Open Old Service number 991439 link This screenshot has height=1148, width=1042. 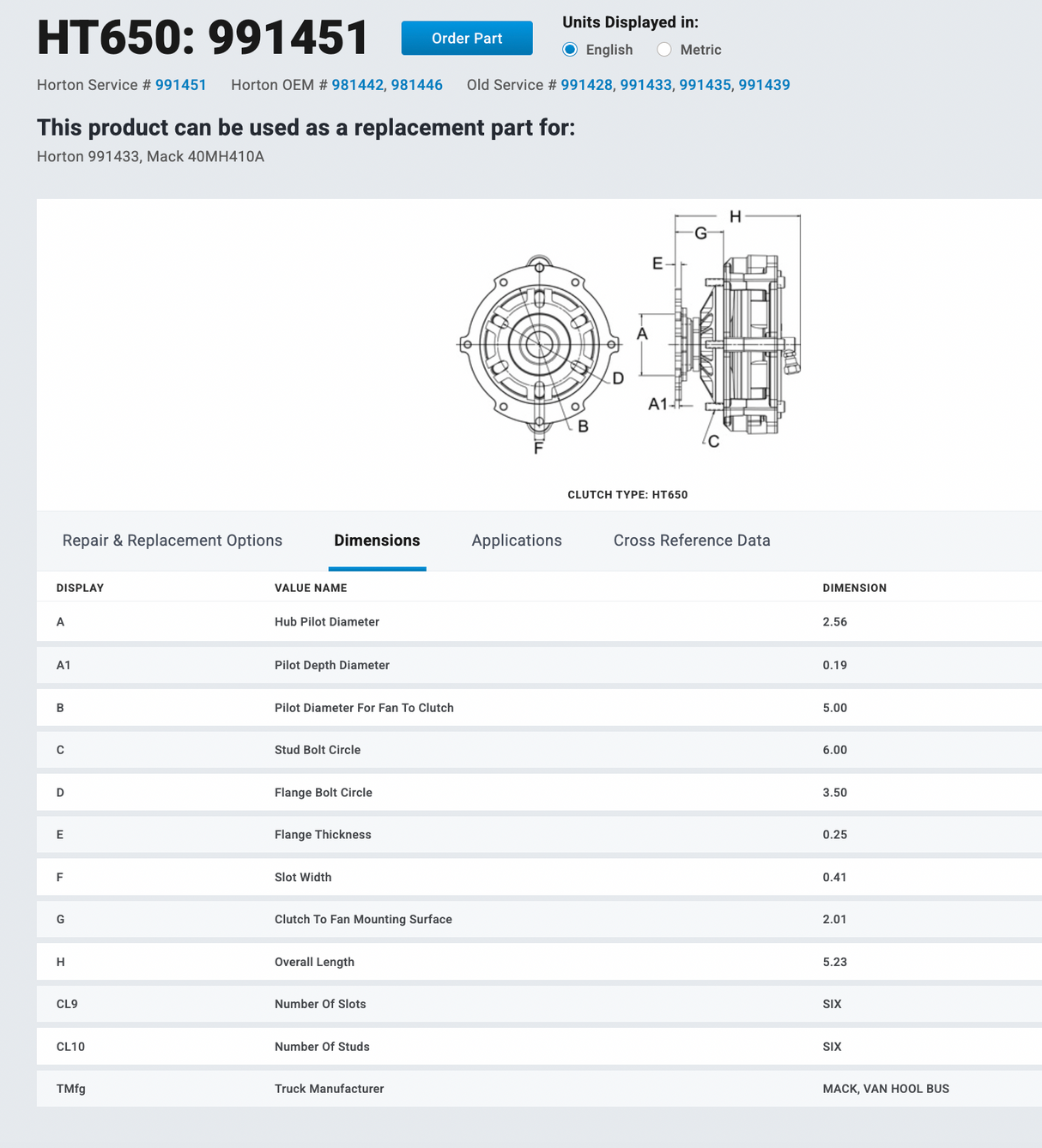click(x=764, y=85)
